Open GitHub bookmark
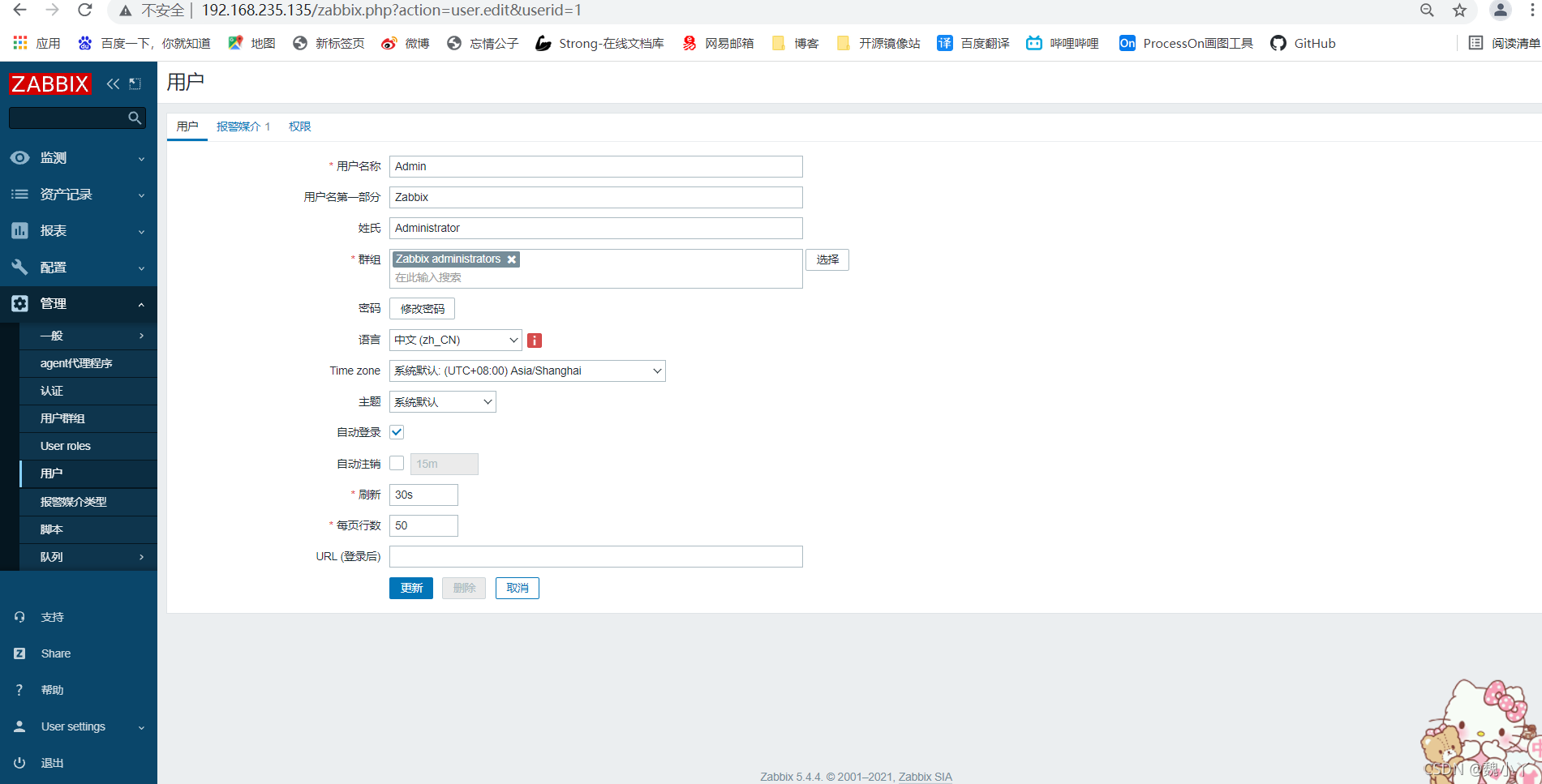The image size is (1542, 784). click(x=1304, y=43)
